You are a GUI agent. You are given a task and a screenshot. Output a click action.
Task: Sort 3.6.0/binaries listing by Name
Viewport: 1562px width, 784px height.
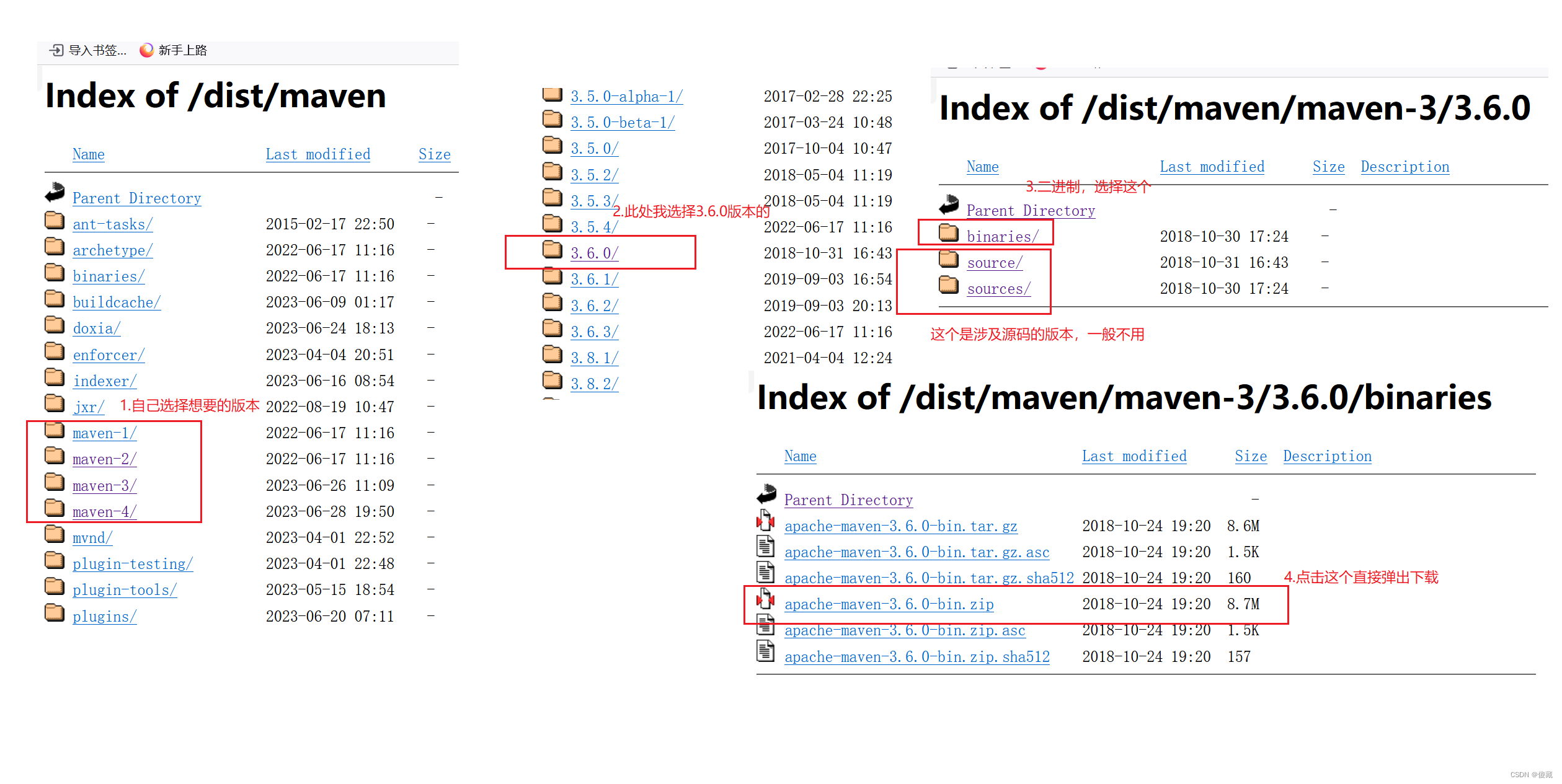coord(801,456)
